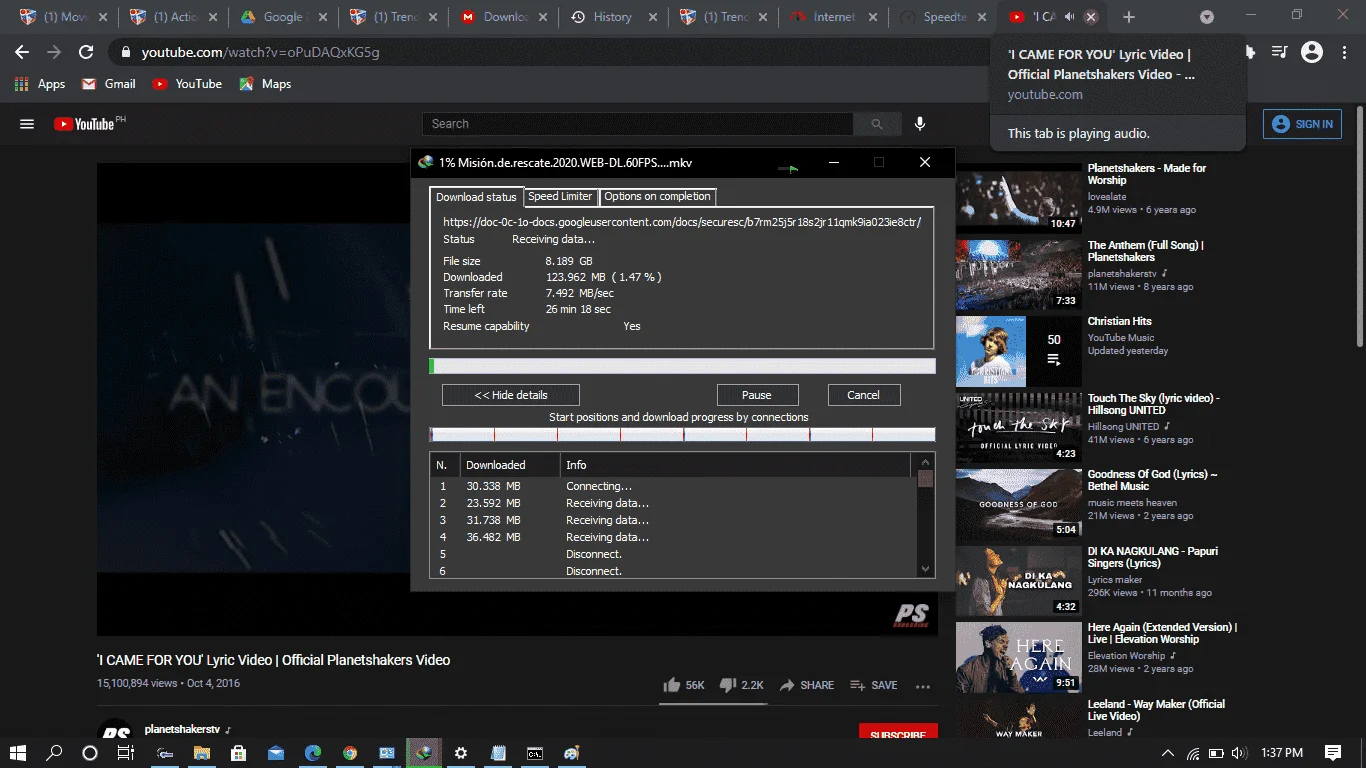Cancel the download
The image size is (1366, 768).
click(x=864, y=395)
